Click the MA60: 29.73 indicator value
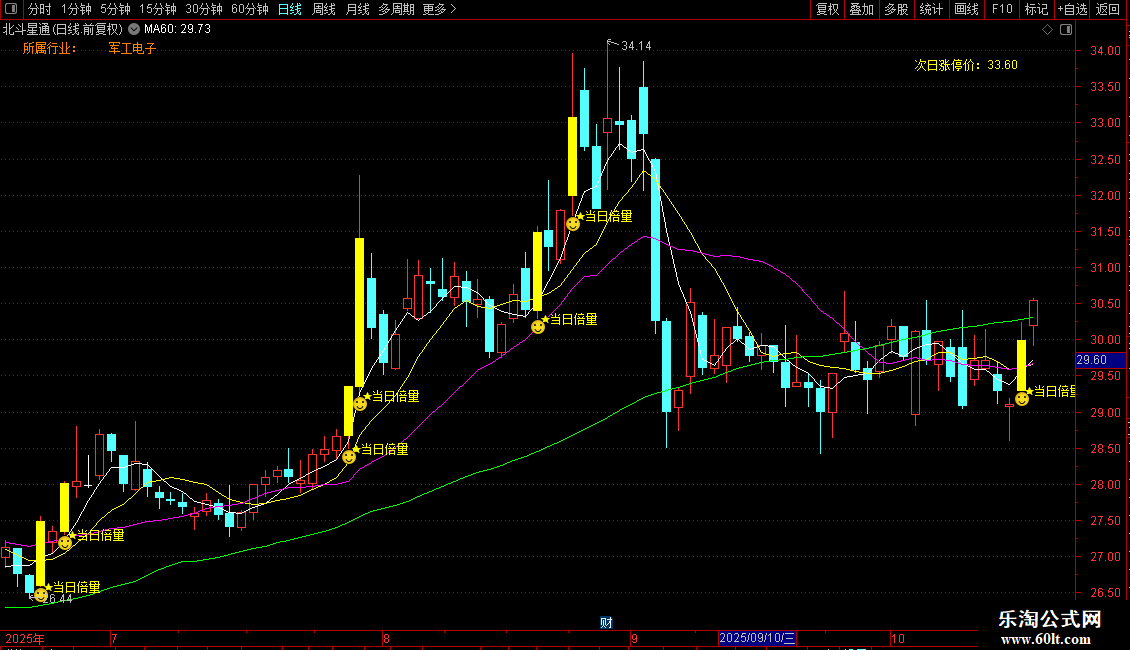The image size is (1130, 650). point(177,29)
